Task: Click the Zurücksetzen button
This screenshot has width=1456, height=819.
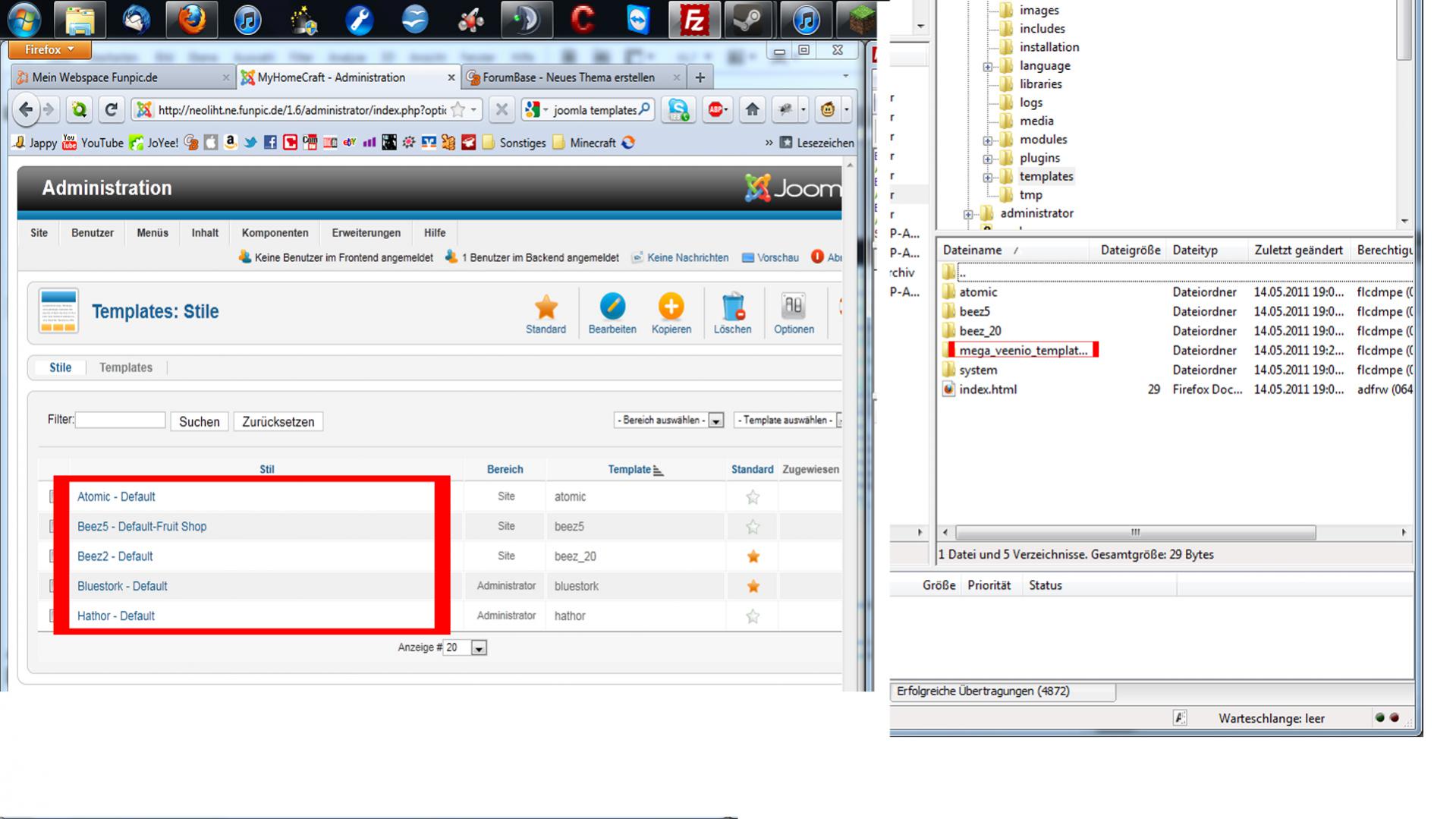Action: pos(278,422)
